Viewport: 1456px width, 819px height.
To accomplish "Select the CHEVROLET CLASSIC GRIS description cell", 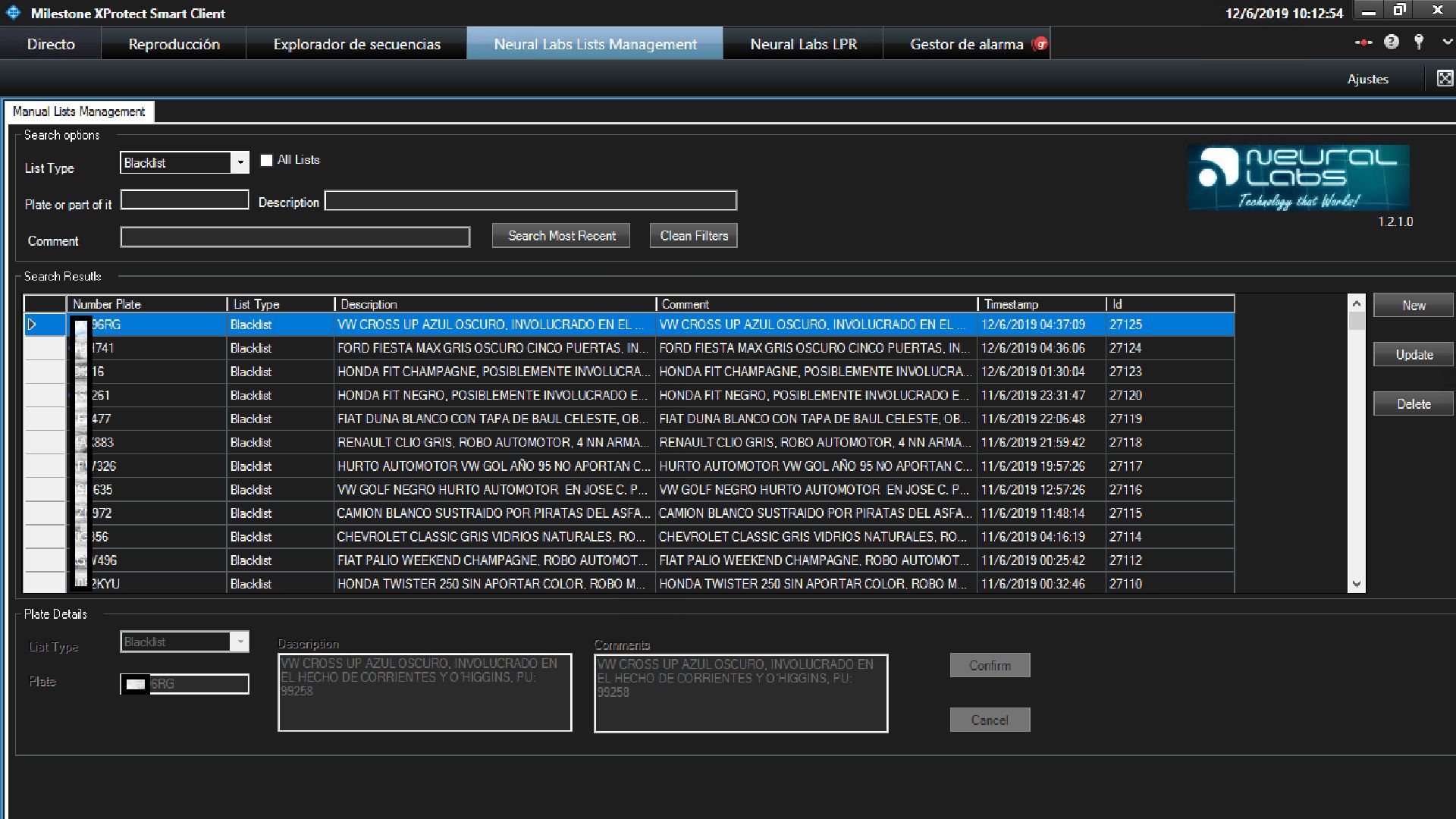I will pyautogui.click(x=494, y=536).
